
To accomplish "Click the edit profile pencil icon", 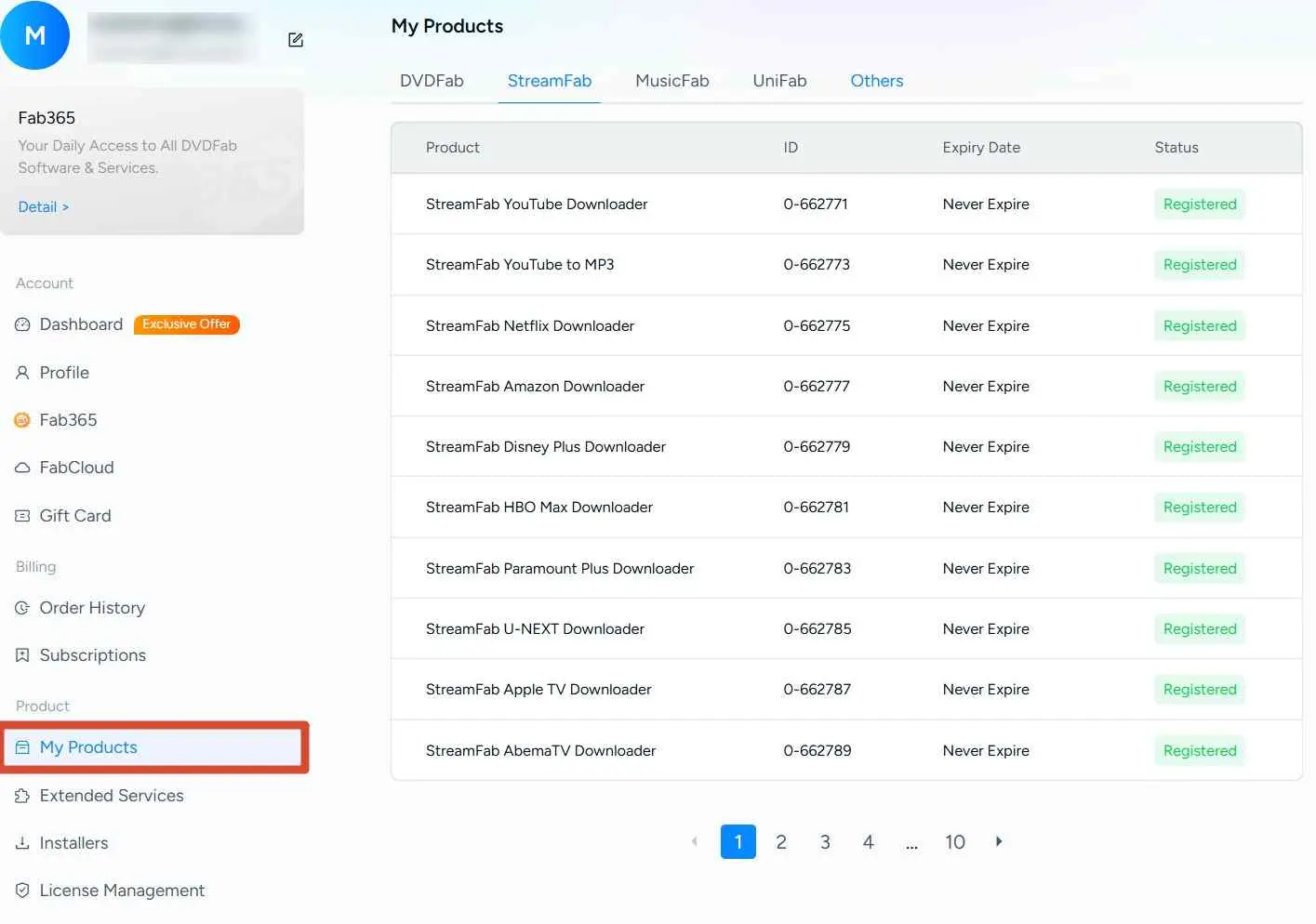I will (x=296, y=40).
